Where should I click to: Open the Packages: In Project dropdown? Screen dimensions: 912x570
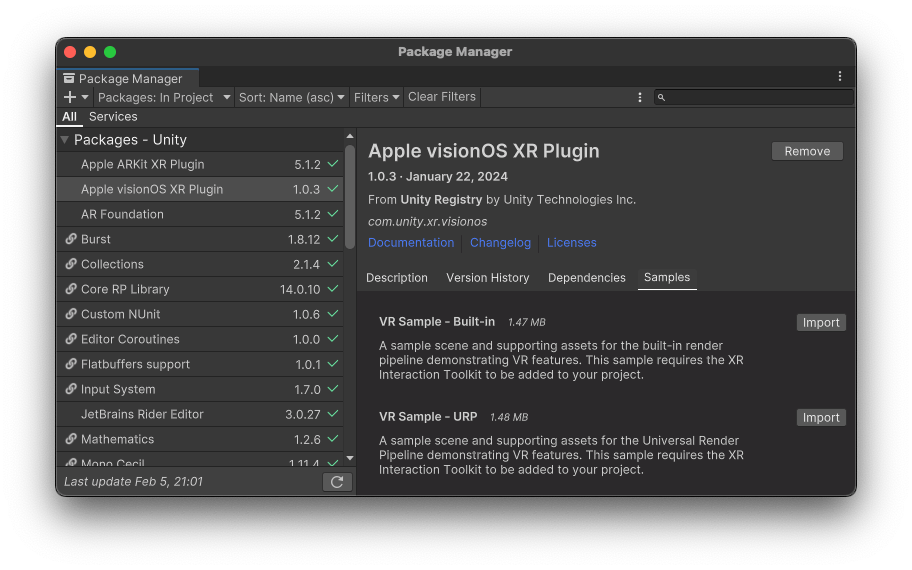pyautogui.click(x=164, y=97)
